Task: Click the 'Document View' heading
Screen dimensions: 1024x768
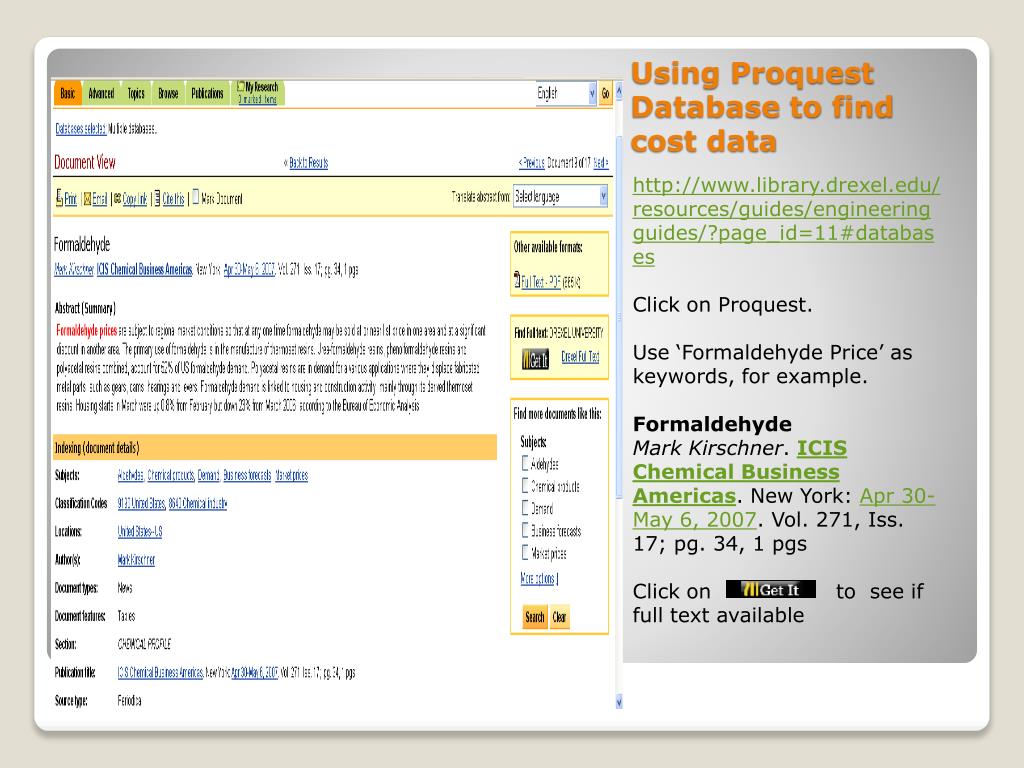Action: click(85, 162)
